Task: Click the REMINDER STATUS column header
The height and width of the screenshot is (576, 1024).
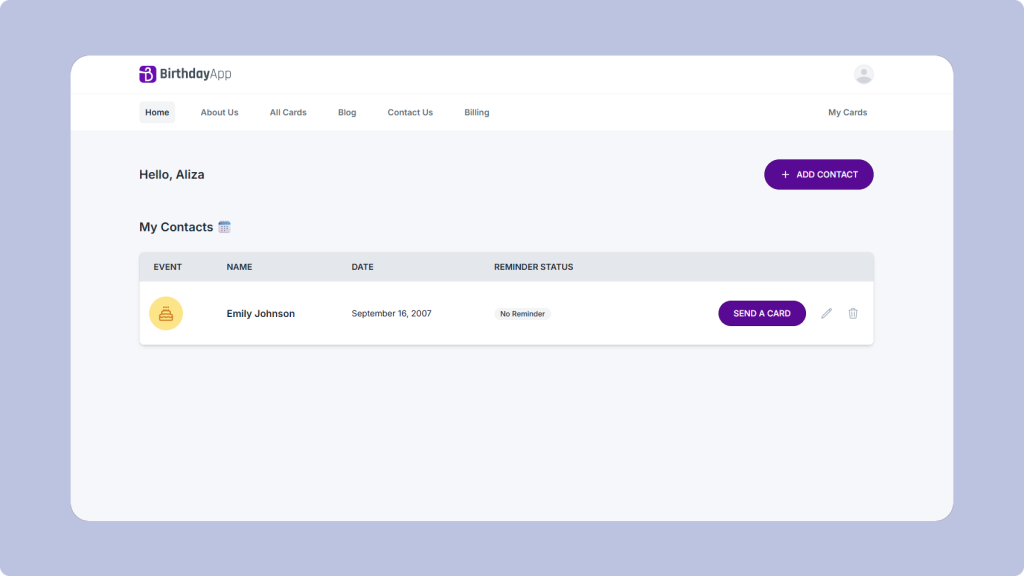Action: click(x=534, y=267)
